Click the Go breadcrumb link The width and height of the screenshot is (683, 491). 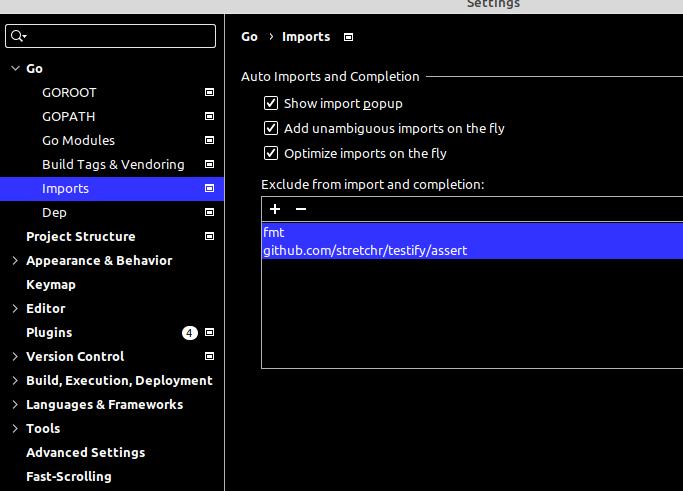coord(250,37)
